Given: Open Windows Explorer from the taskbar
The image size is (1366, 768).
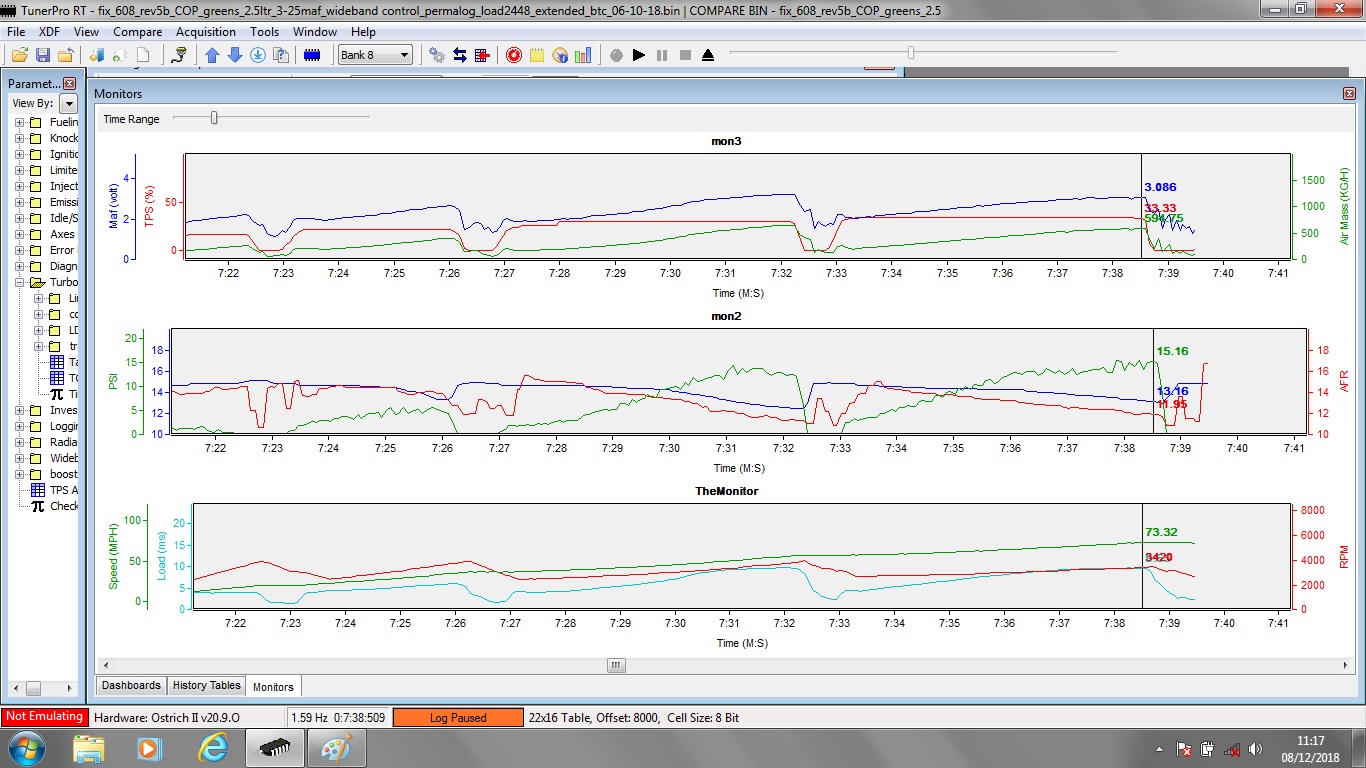Looking at the screenshot, I should point(89,748).
